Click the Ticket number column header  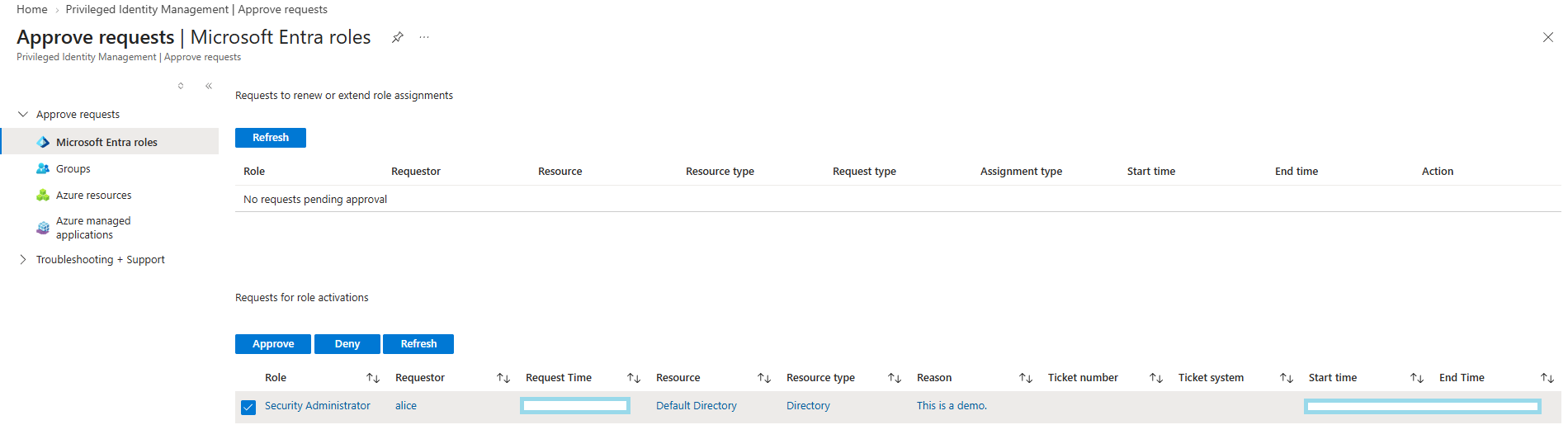click(x=1083, y=378)
